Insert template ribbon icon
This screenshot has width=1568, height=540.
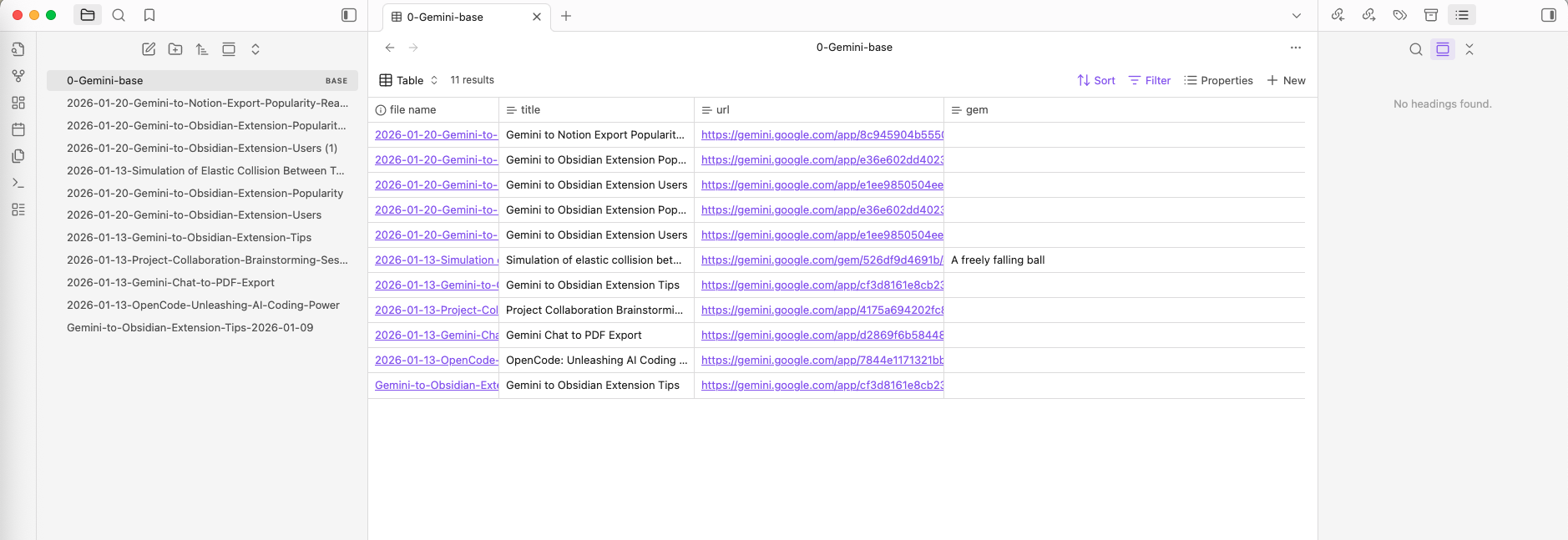click(x=18, y=156)
